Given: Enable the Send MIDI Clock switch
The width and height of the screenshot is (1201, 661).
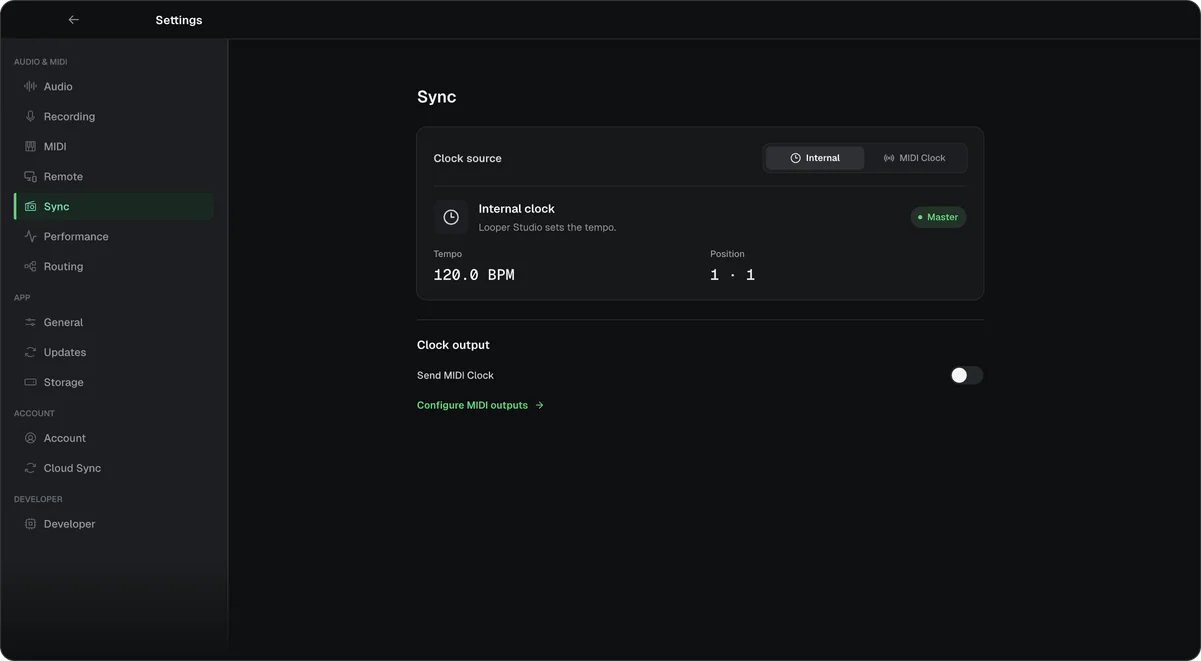Looking at the screenshot, I should point(966,376).
